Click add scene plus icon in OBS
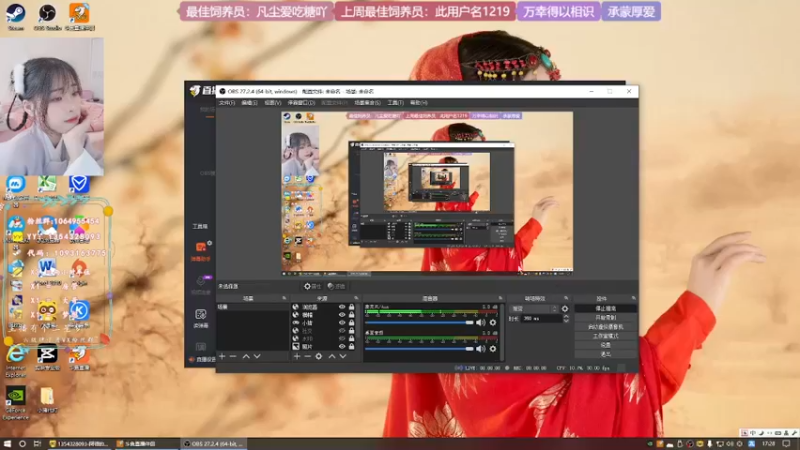800x450 pixels. click(222, 356)
